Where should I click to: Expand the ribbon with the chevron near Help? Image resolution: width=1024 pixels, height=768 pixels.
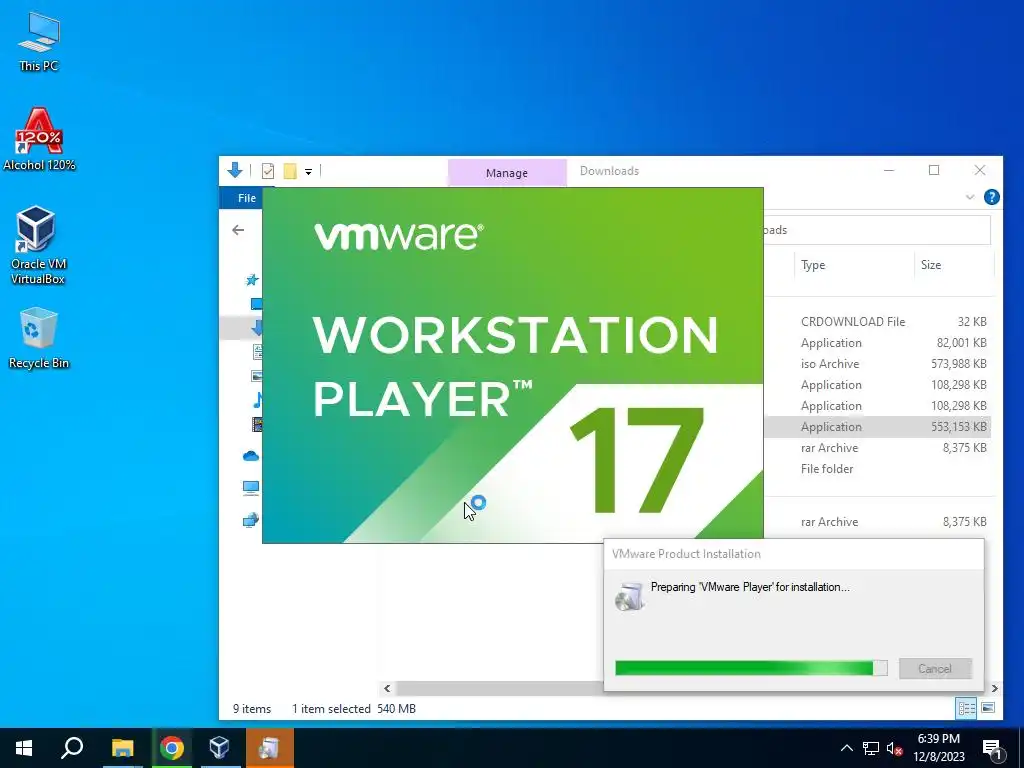coord(970,197)
